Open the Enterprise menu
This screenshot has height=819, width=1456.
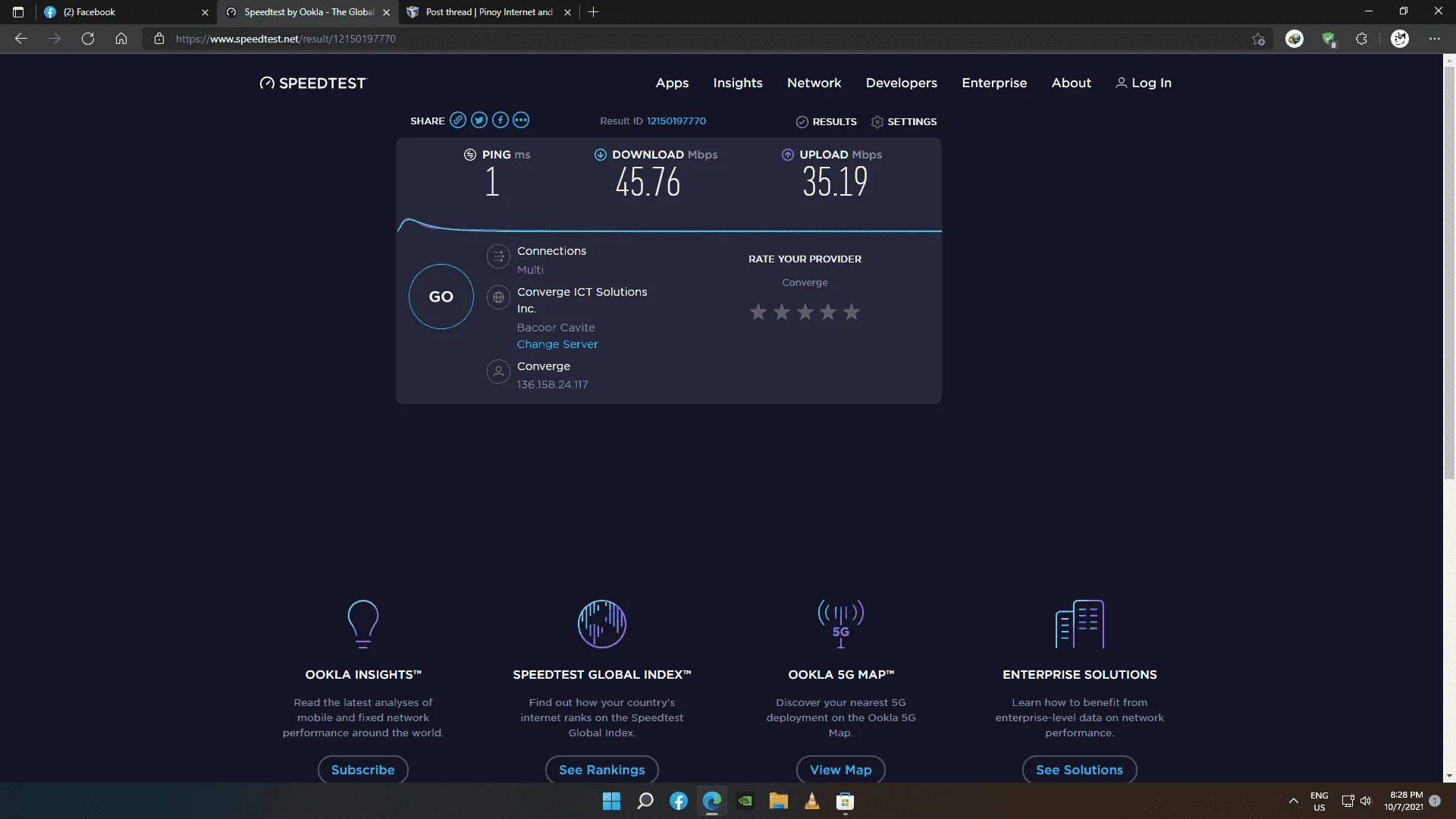tap(994, 83)
